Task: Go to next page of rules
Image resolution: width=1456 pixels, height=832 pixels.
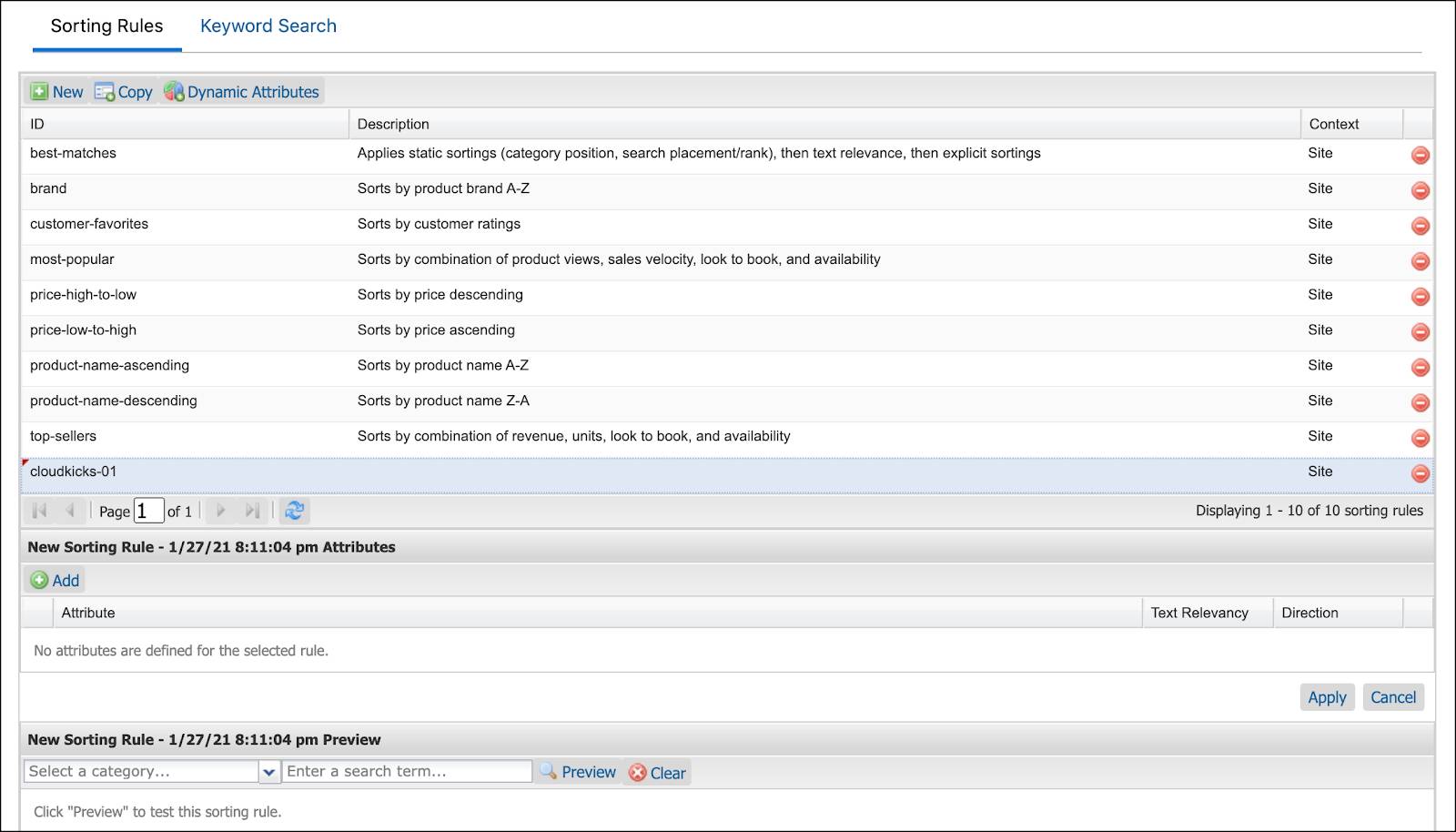Action: point(220,511)
